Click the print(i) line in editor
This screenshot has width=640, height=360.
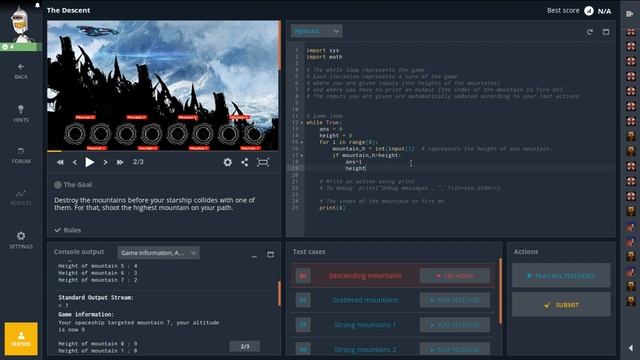tap(332, 207)
